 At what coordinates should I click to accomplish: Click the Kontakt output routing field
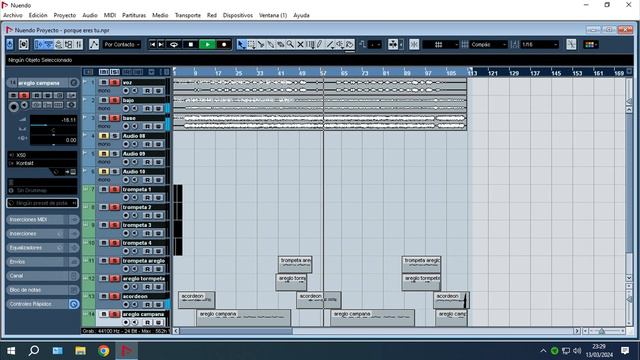pyautogui.click(x=42, y=163)
